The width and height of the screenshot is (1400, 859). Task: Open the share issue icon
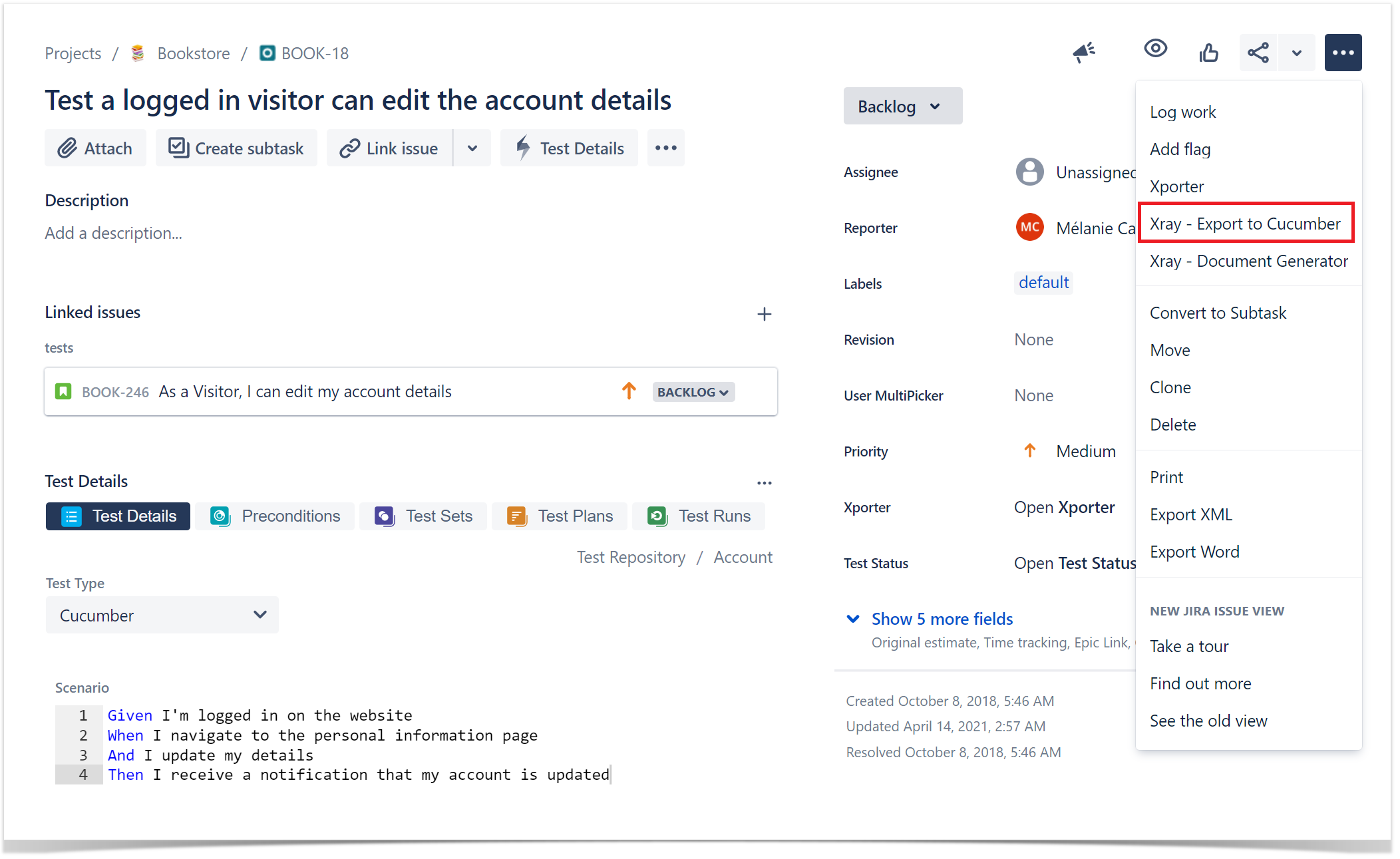tap(1258, 53)
